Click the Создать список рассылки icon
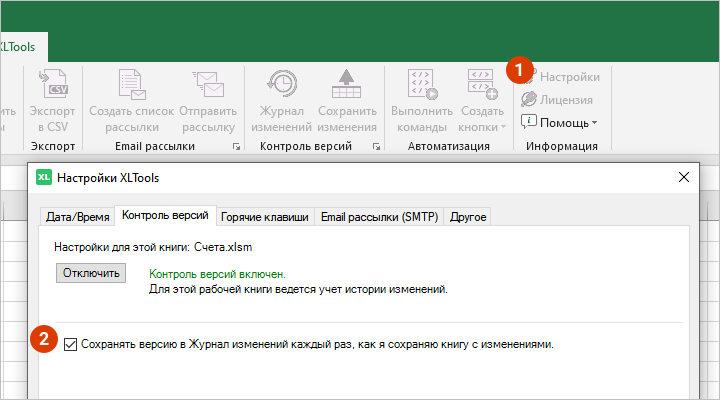The width and height of the screenshot is (720, 400). [x=132, y=85]
